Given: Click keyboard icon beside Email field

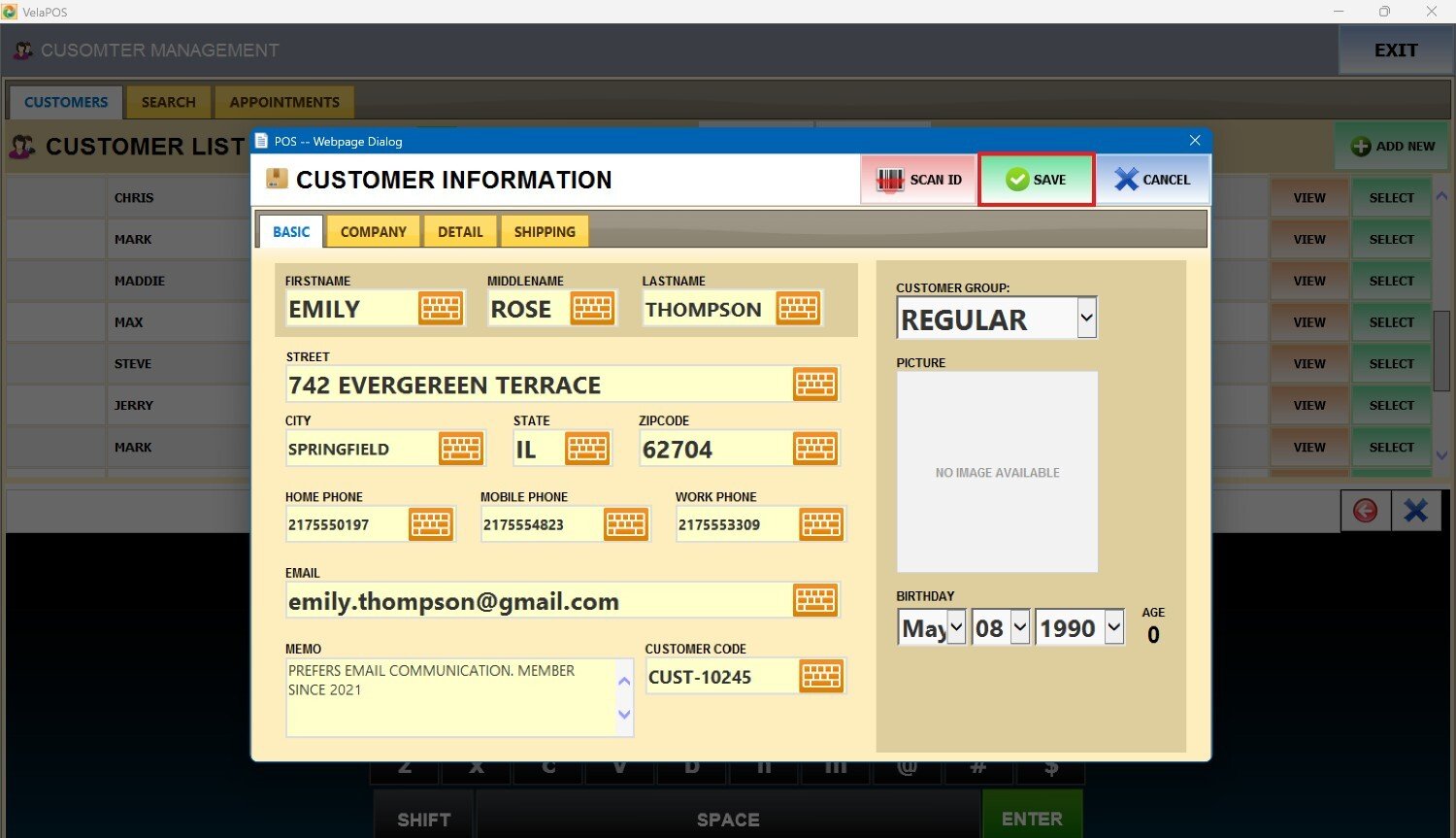Looking at the screenshot, I should point(815,601).
